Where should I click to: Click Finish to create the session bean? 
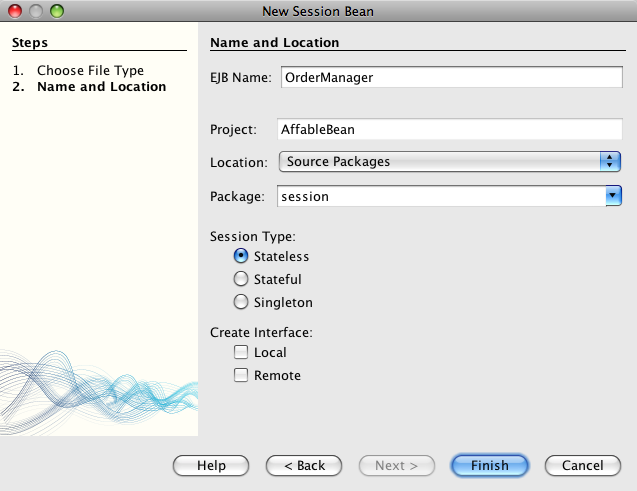[490, 465]
